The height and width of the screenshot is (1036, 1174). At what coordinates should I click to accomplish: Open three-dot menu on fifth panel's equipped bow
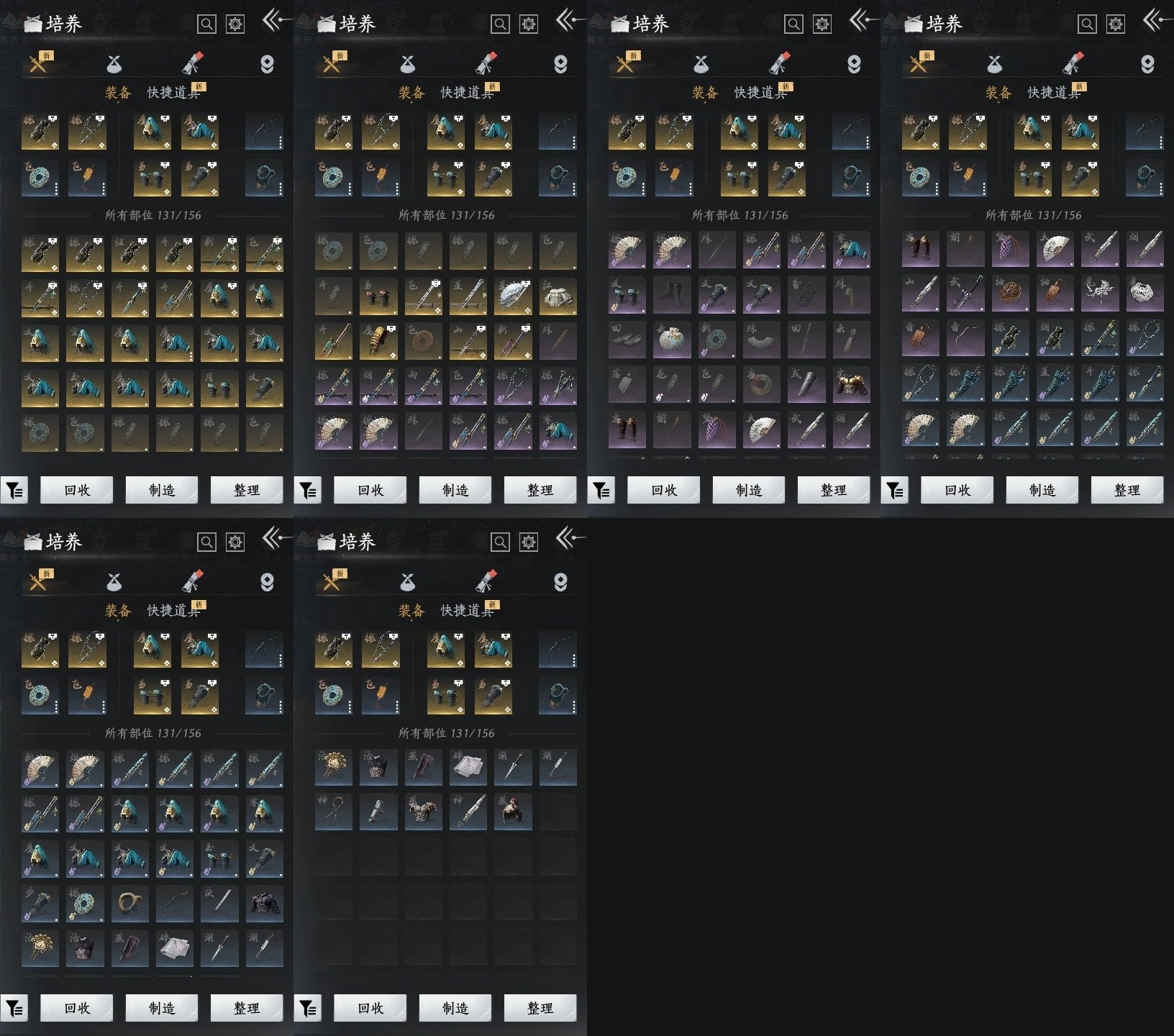[280, 658]
